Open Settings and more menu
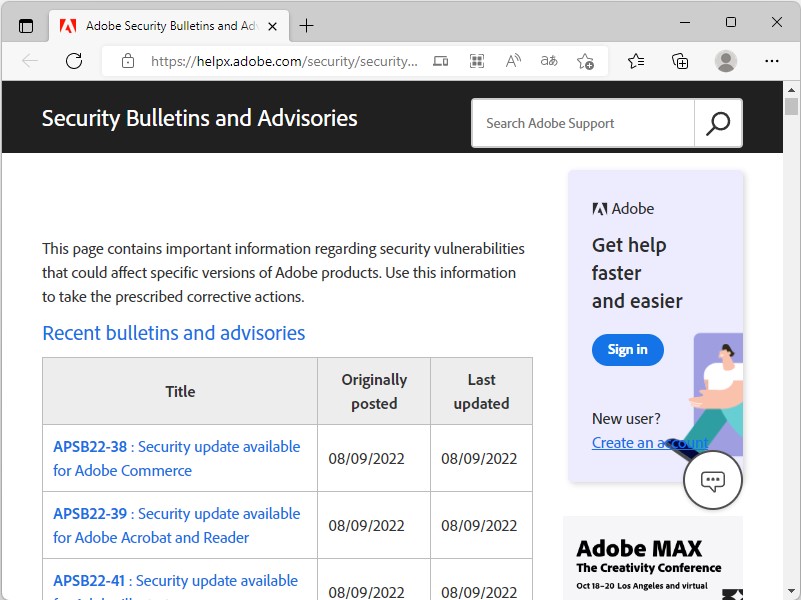Screen dimensions: 801x600 771,61
